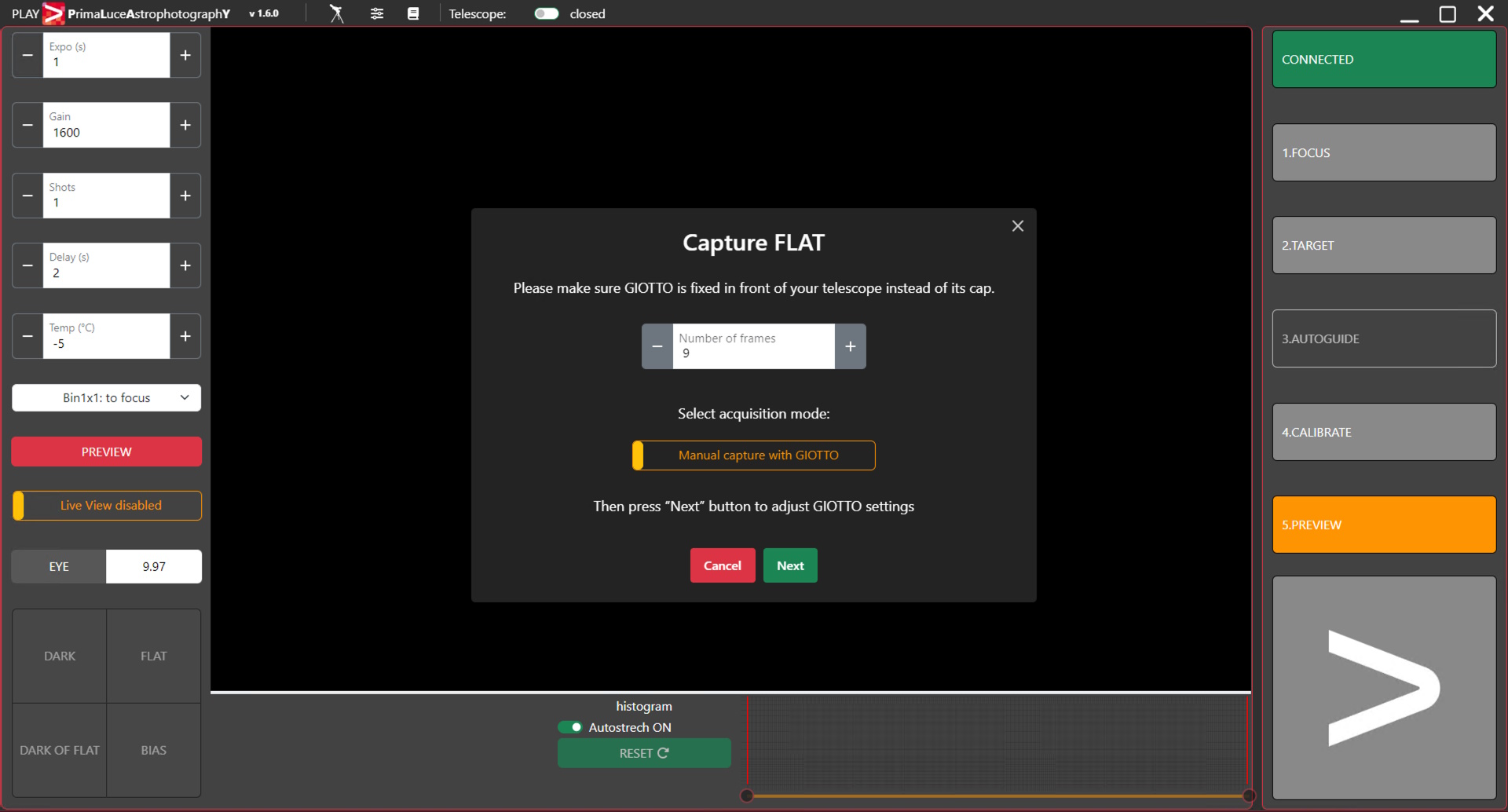This screenshot has width=1508, height=812.
Task: Open the settings sliders icon
Action: pyautogui.click(x=377, y=13)
